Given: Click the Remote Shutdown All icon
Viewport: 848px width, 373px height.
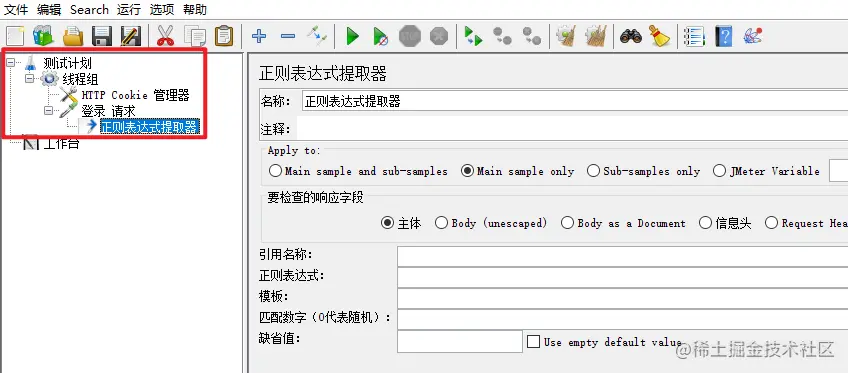Looking at the screenshot, I should [532, 36].
